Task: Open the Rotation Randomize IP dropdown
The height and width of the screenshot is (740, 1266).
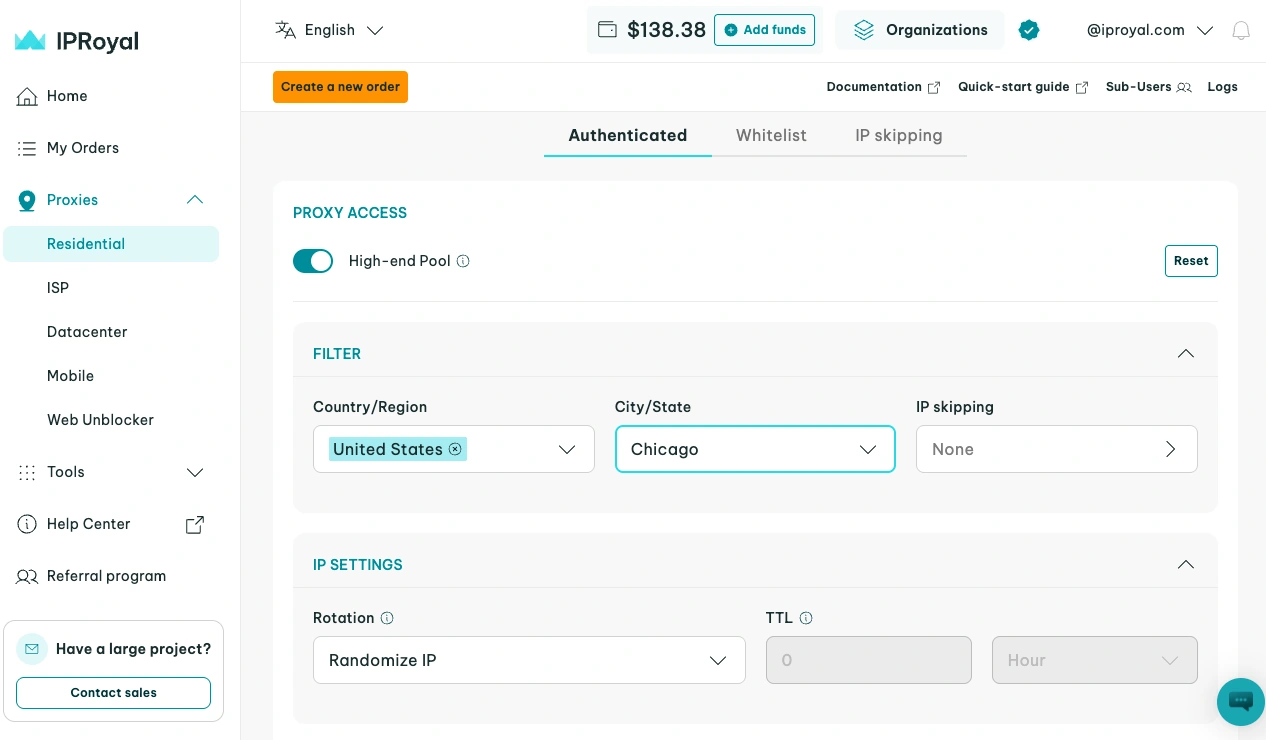Action: 529,660
